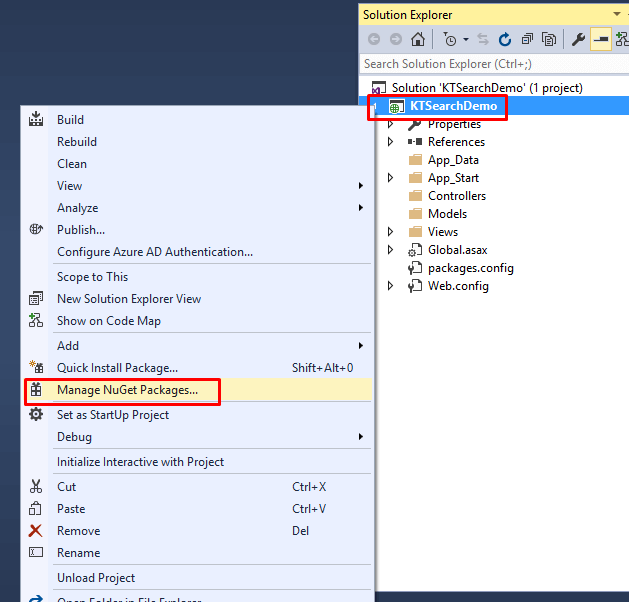The image size is (629, 602).
Task: Click the Show on Code Map icon
Action: tap(36, 320)
